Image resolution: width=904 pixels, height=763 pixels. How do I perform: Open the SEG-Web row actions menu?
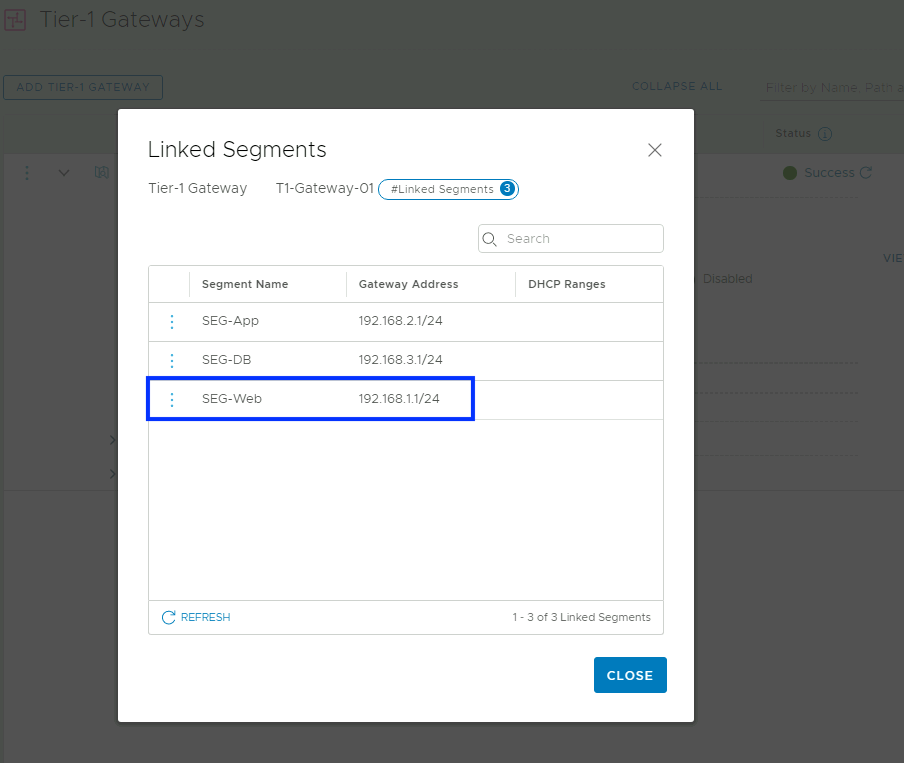coord(171,399)
